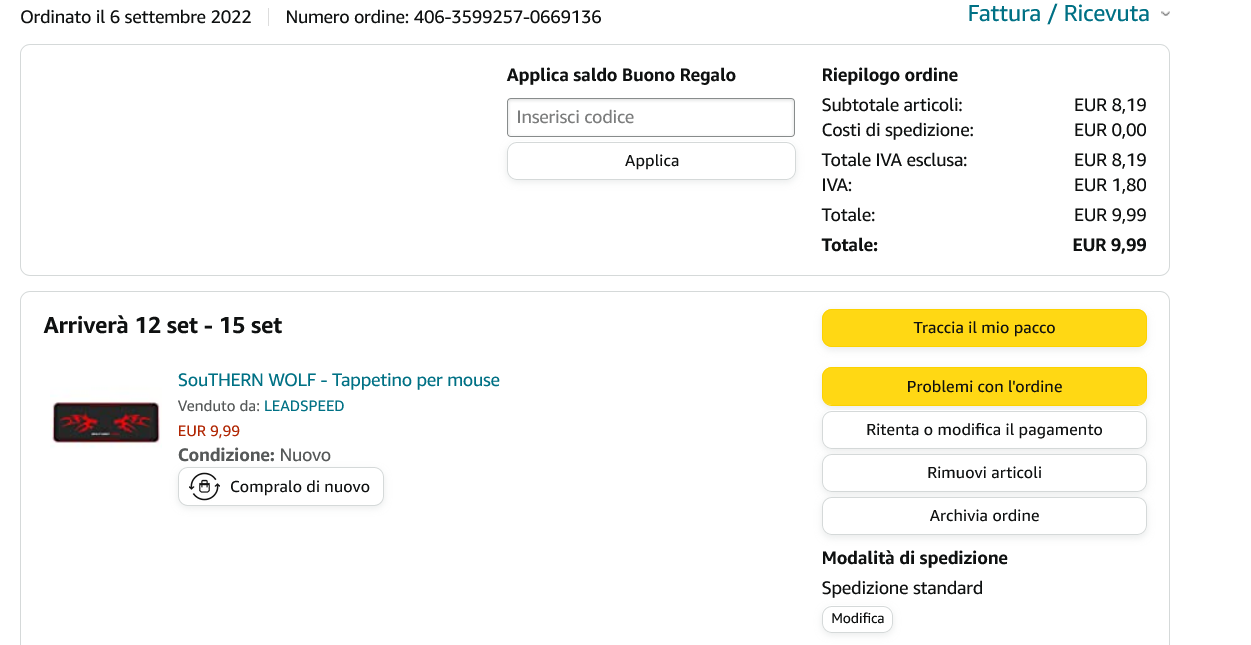Open the SouTHERN WOLF Tappetino per mouse link
Image resolution: width=1251 pixels, height=645 pixels.
click(338, 380)
